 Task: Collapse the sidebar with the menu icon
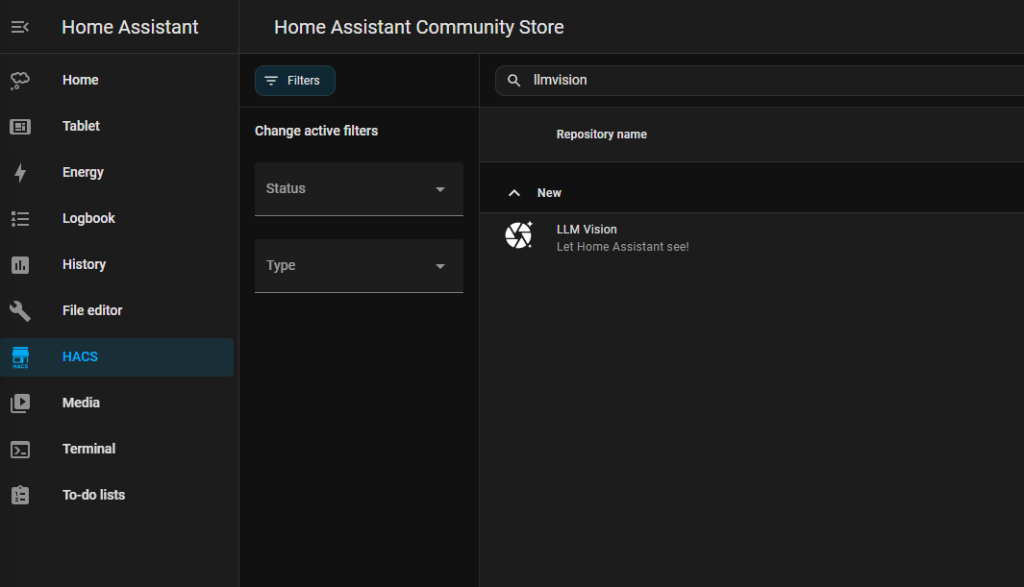20,27
